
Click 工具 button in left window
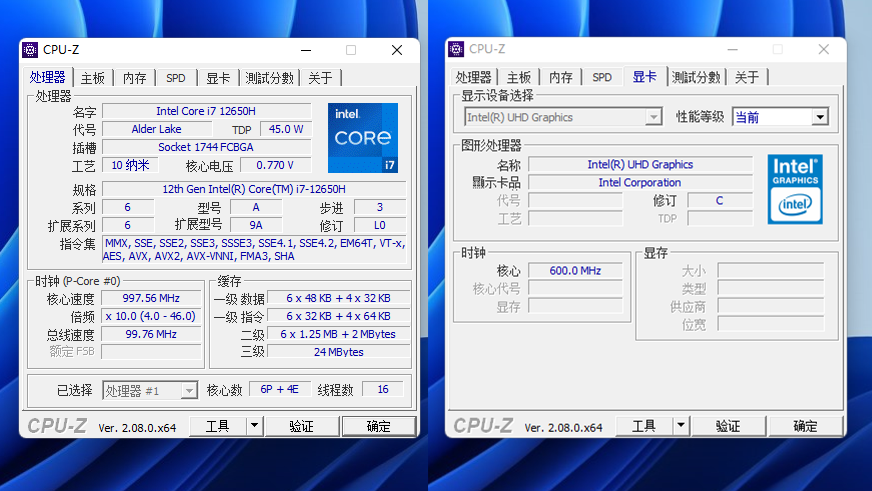(217, 426)
